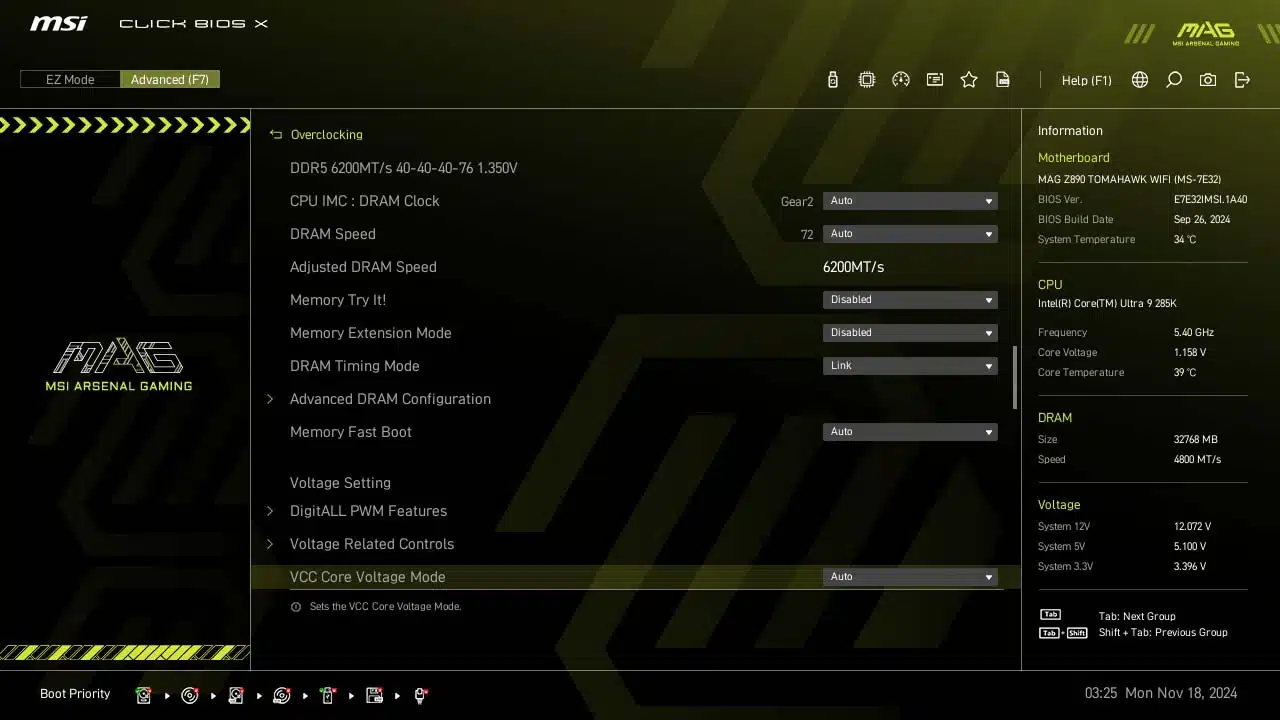Image resolution: width=1280 pixels, height=720 pixels.
Task: Open Memory Try It! dropdown
Action: [909, 300]
